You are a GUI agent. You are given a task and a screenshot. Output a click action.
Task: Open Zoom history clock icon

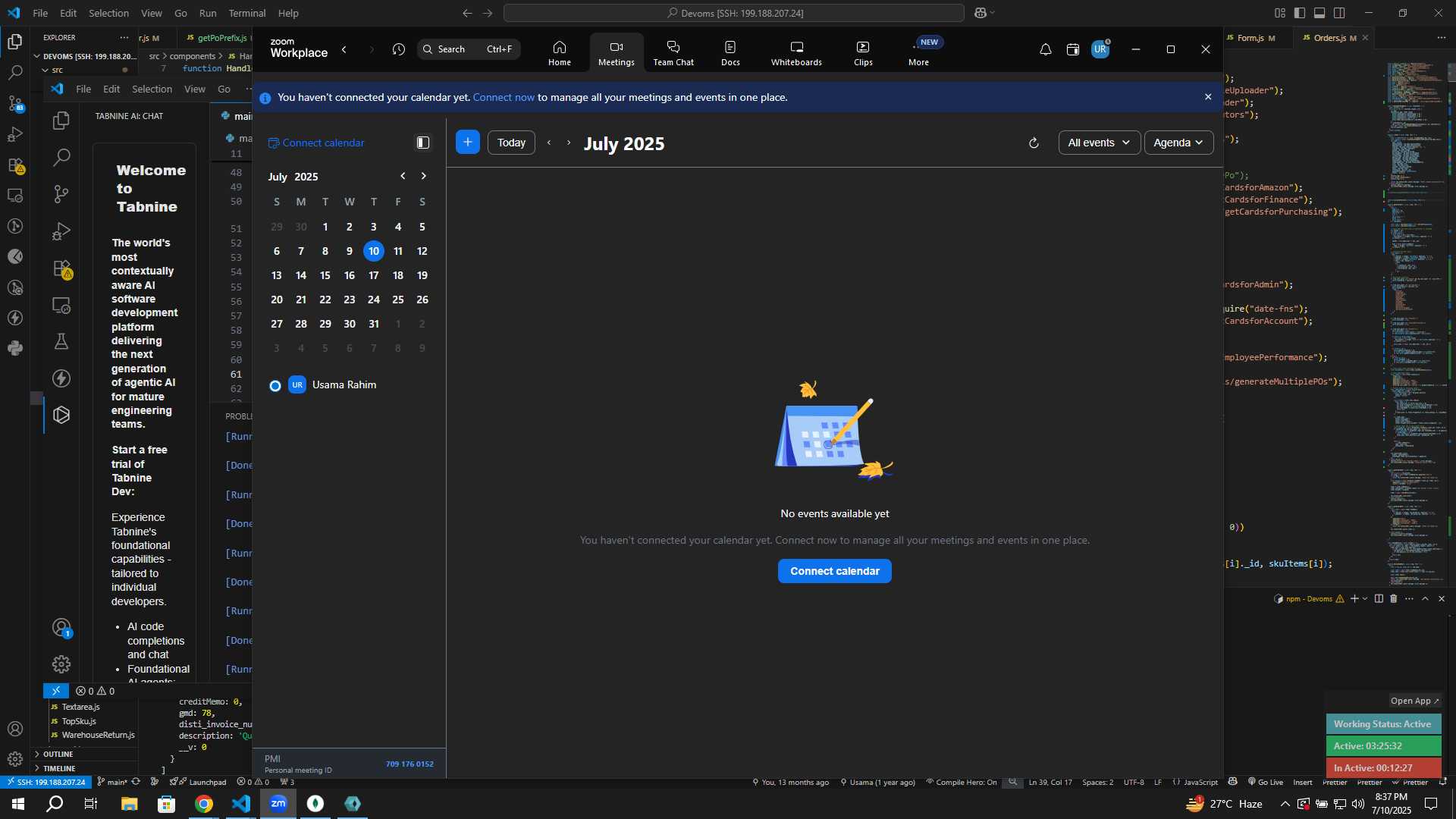point(399,49)
